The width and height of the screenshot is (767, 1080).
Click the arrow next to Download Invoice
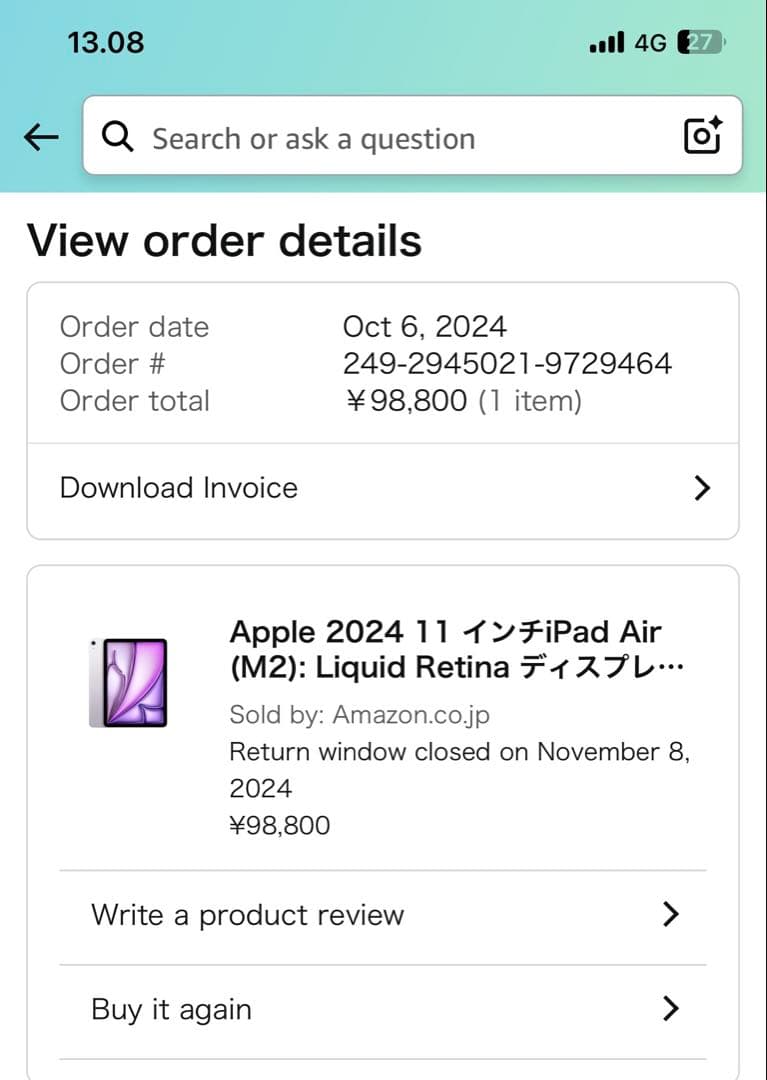pyautogui.click(x=701, y=488)
